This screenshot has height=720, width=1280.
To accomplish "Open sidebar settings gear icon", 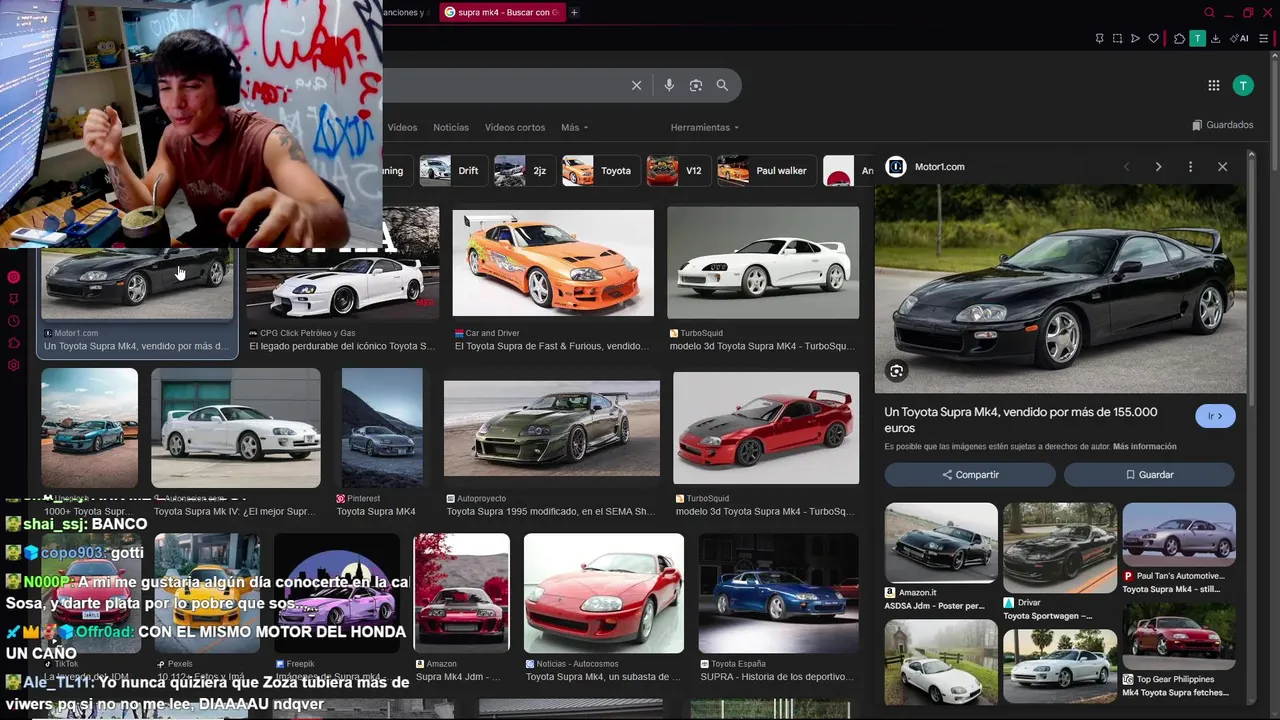I will tap(14, 365).
